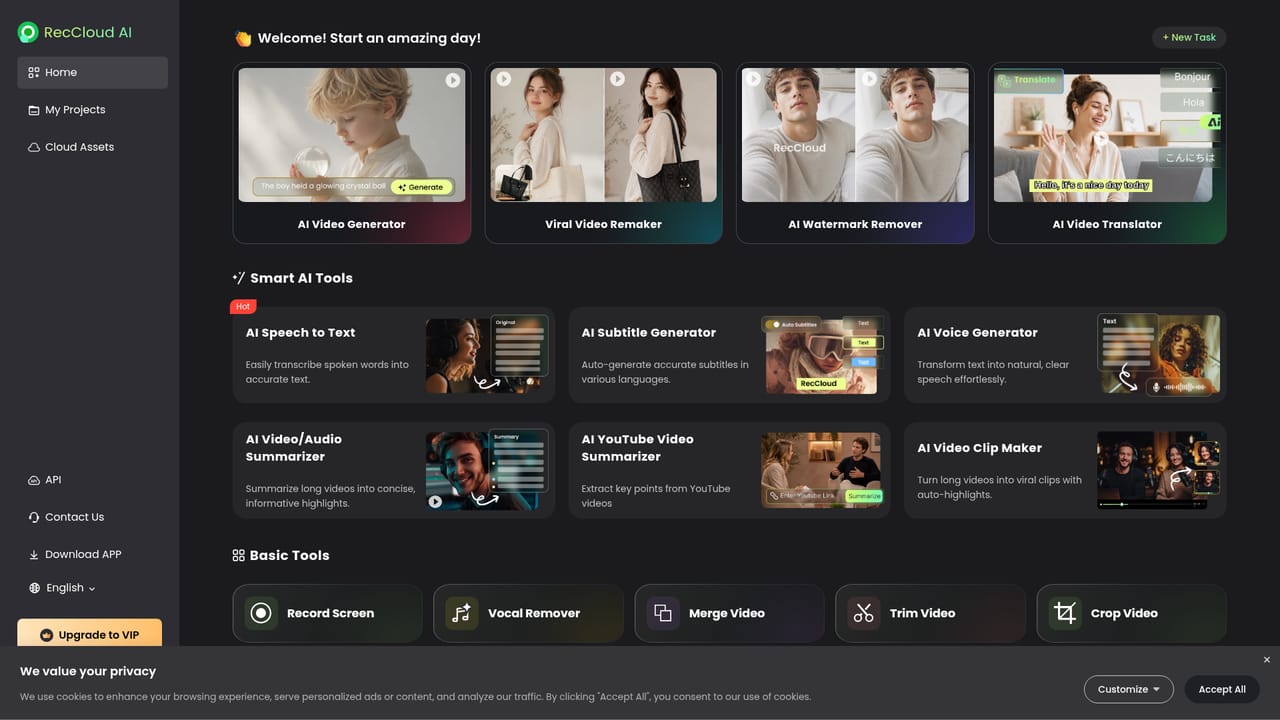Click the Download APP arrow icon
The height and width of the screenshot is (720, 1280).
[x=34, y=554]
